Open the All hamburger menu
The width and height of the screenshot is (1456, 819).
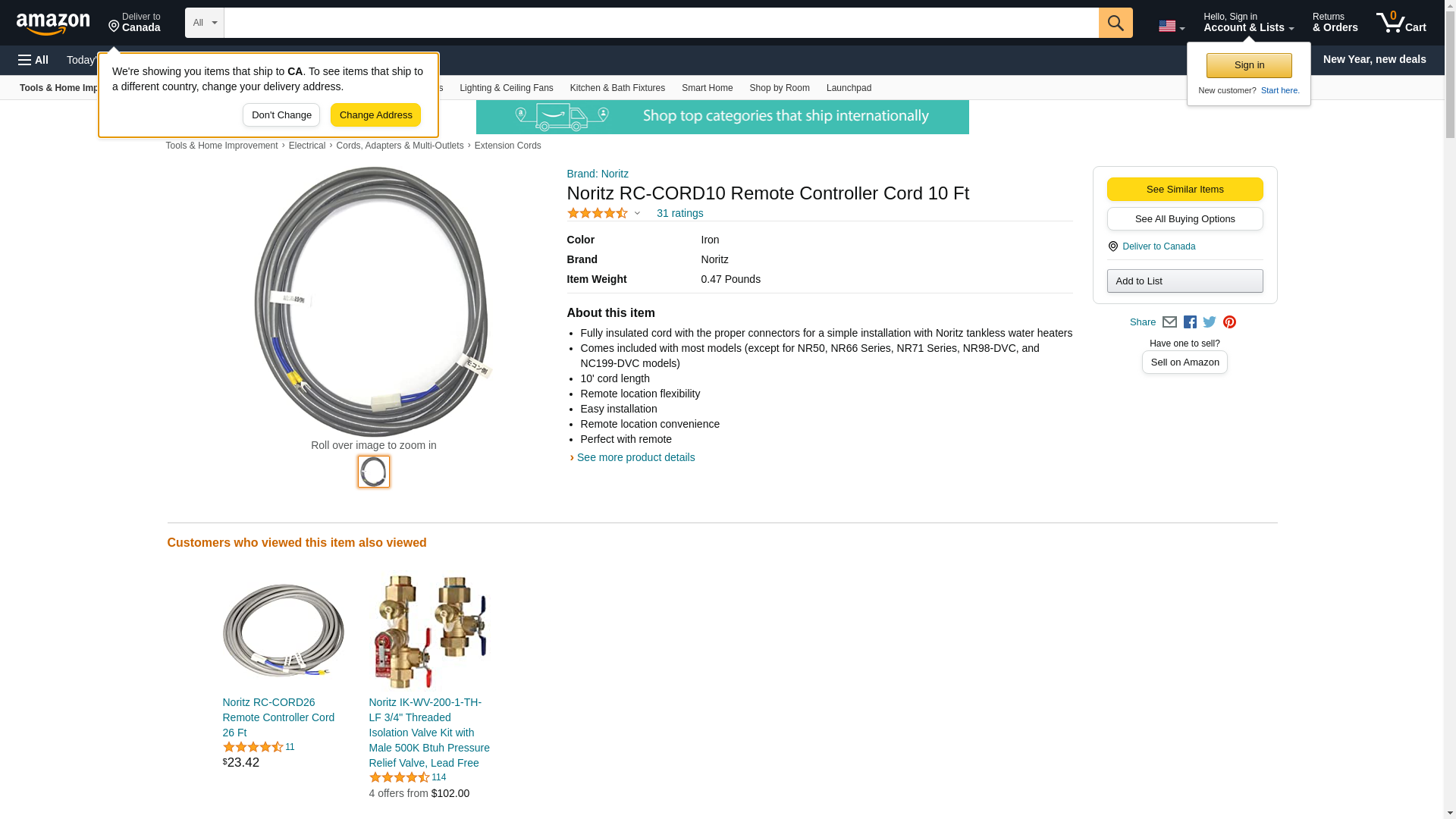coord(33,60)
